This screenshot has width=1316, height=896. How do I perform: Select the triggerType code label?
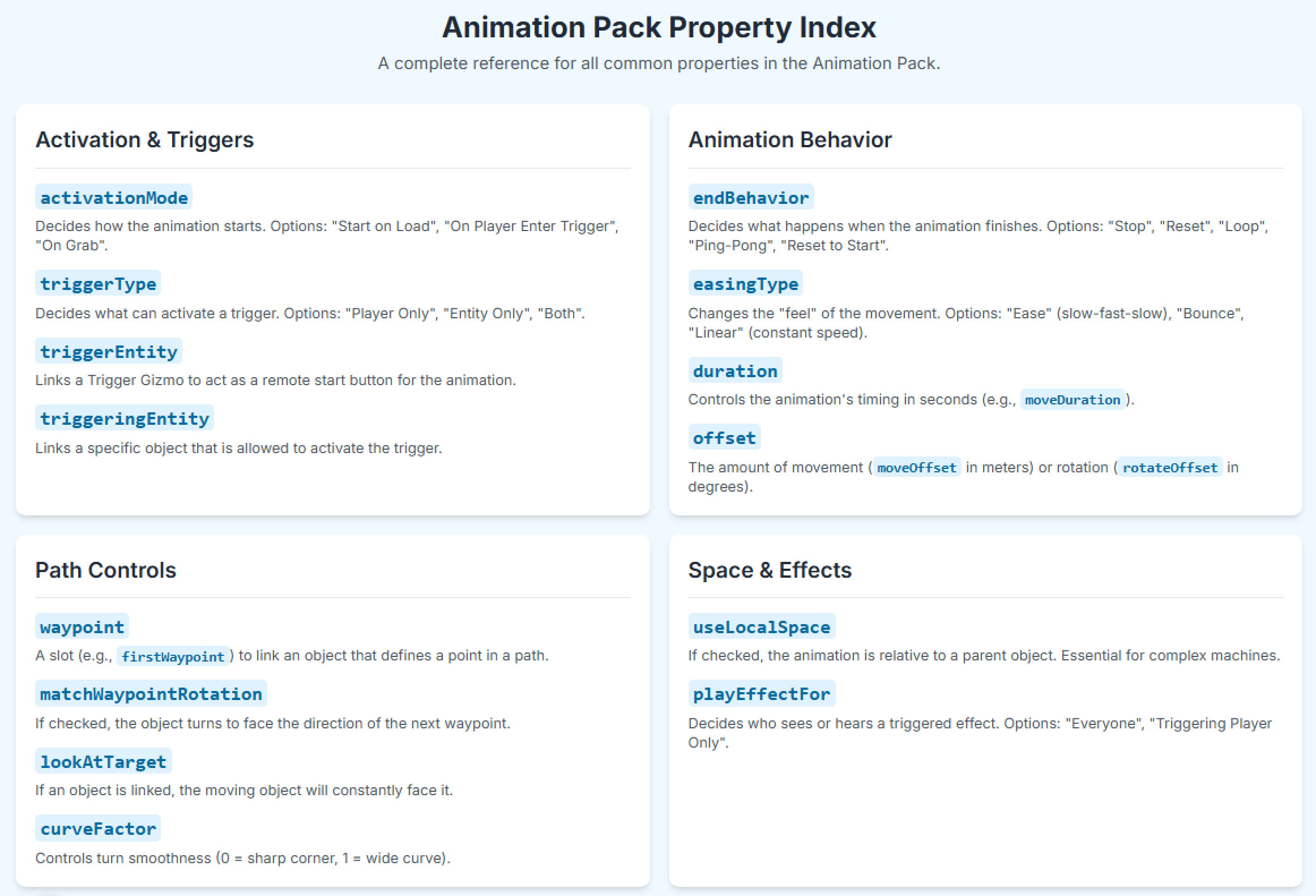98,284
